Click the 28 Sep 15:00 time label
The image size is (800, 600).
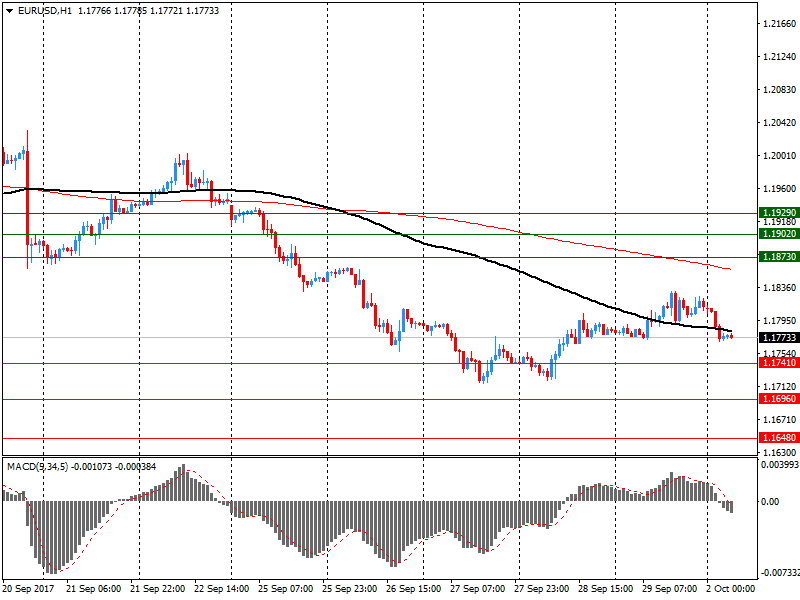(x=606, y=589)
